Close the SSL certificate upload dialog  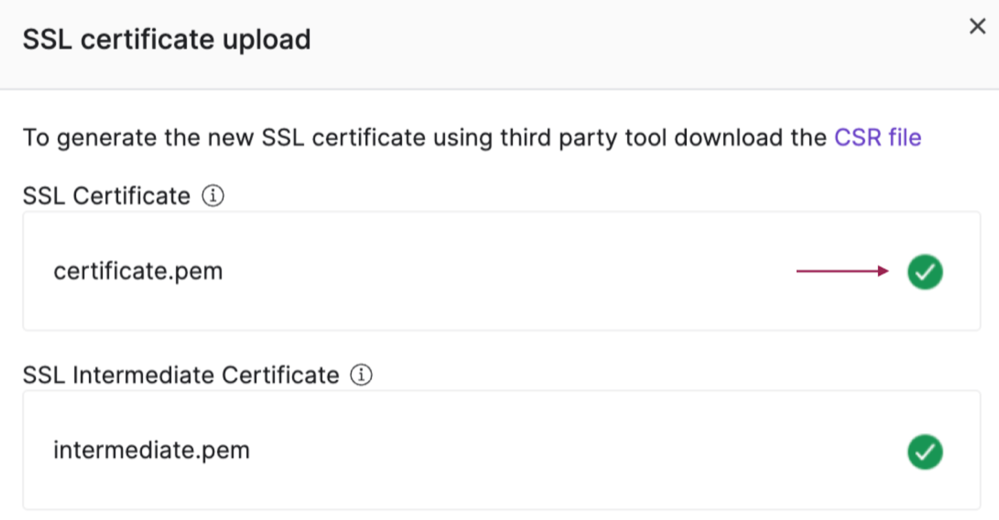point(977,26)
